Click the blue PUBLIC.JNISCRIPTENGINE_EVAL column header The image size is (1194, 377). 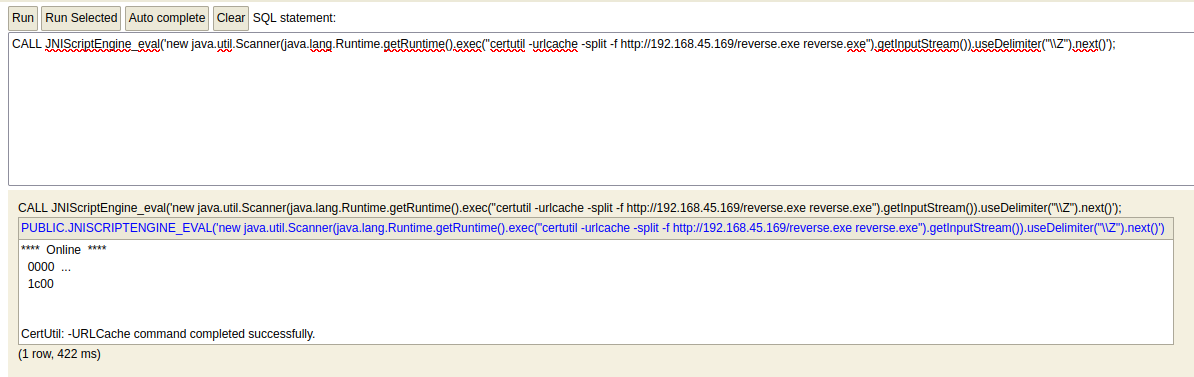click(592, 228)
